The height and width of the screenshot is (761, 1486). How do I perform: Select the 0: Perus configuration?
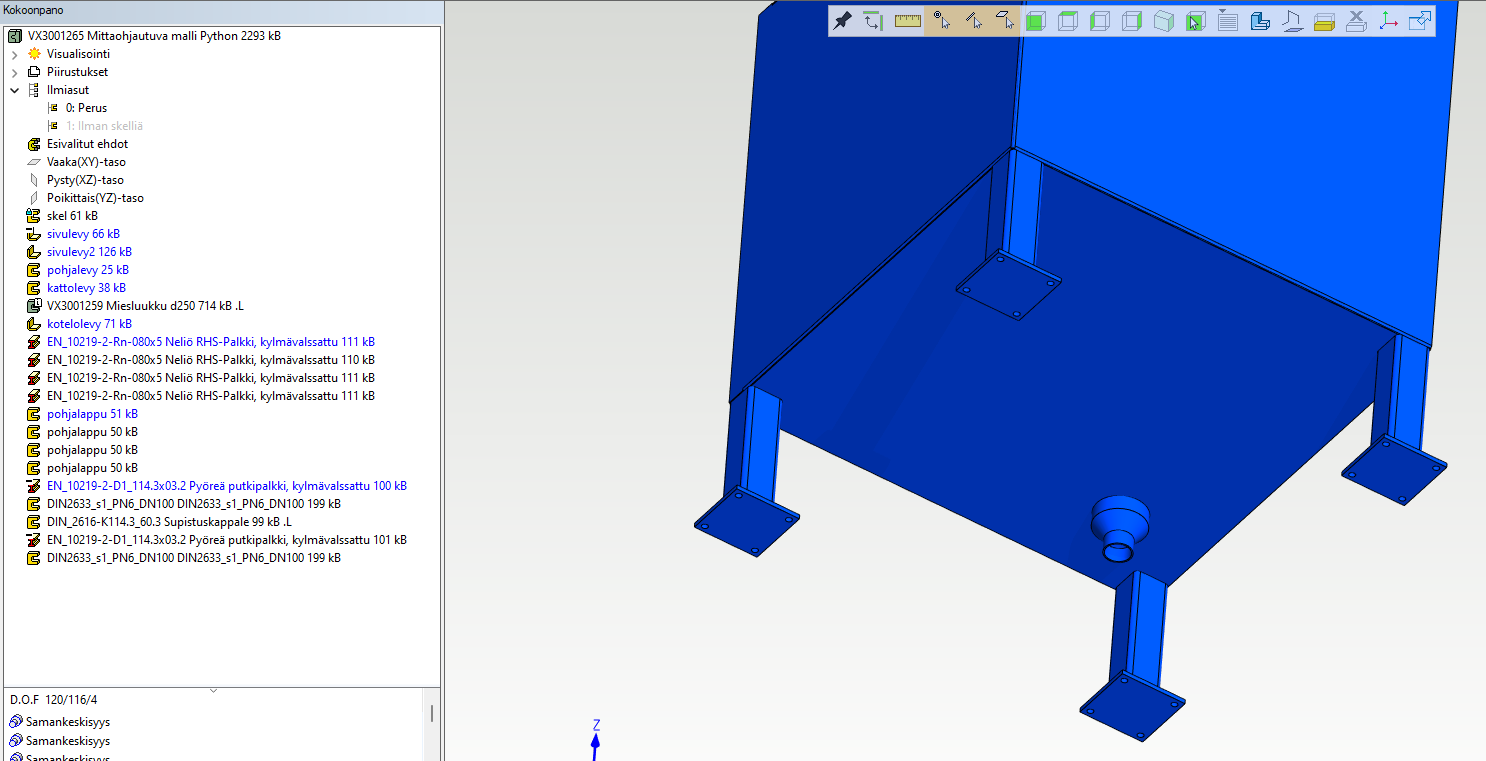(x=86, y=108)
